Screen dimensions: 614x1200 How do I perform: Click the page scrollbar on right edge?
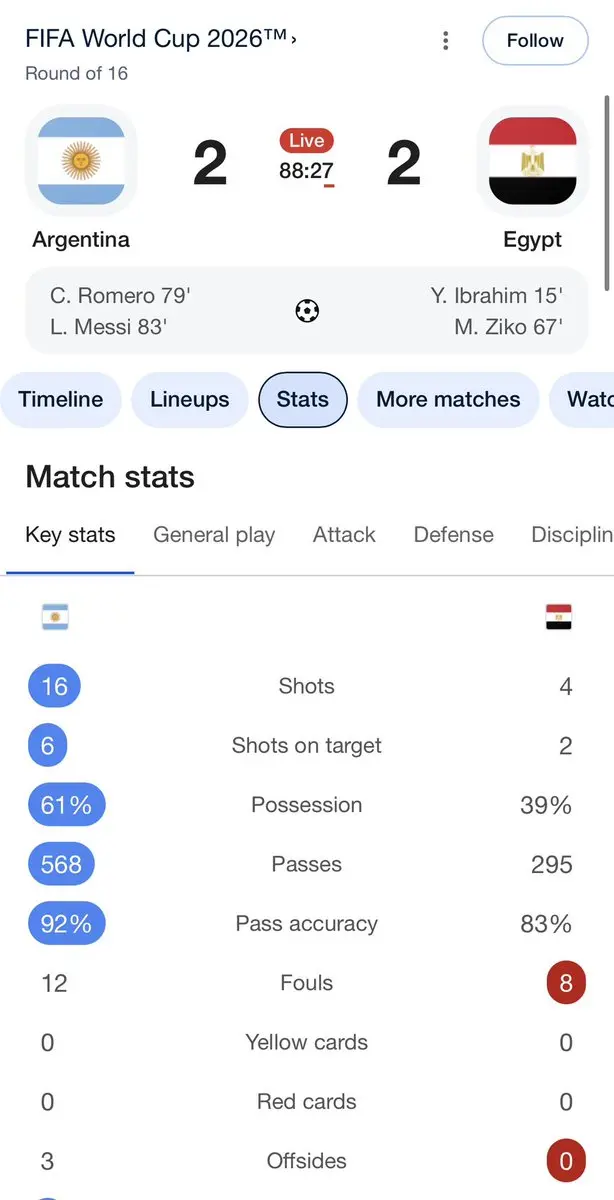[x=608, y=190]
